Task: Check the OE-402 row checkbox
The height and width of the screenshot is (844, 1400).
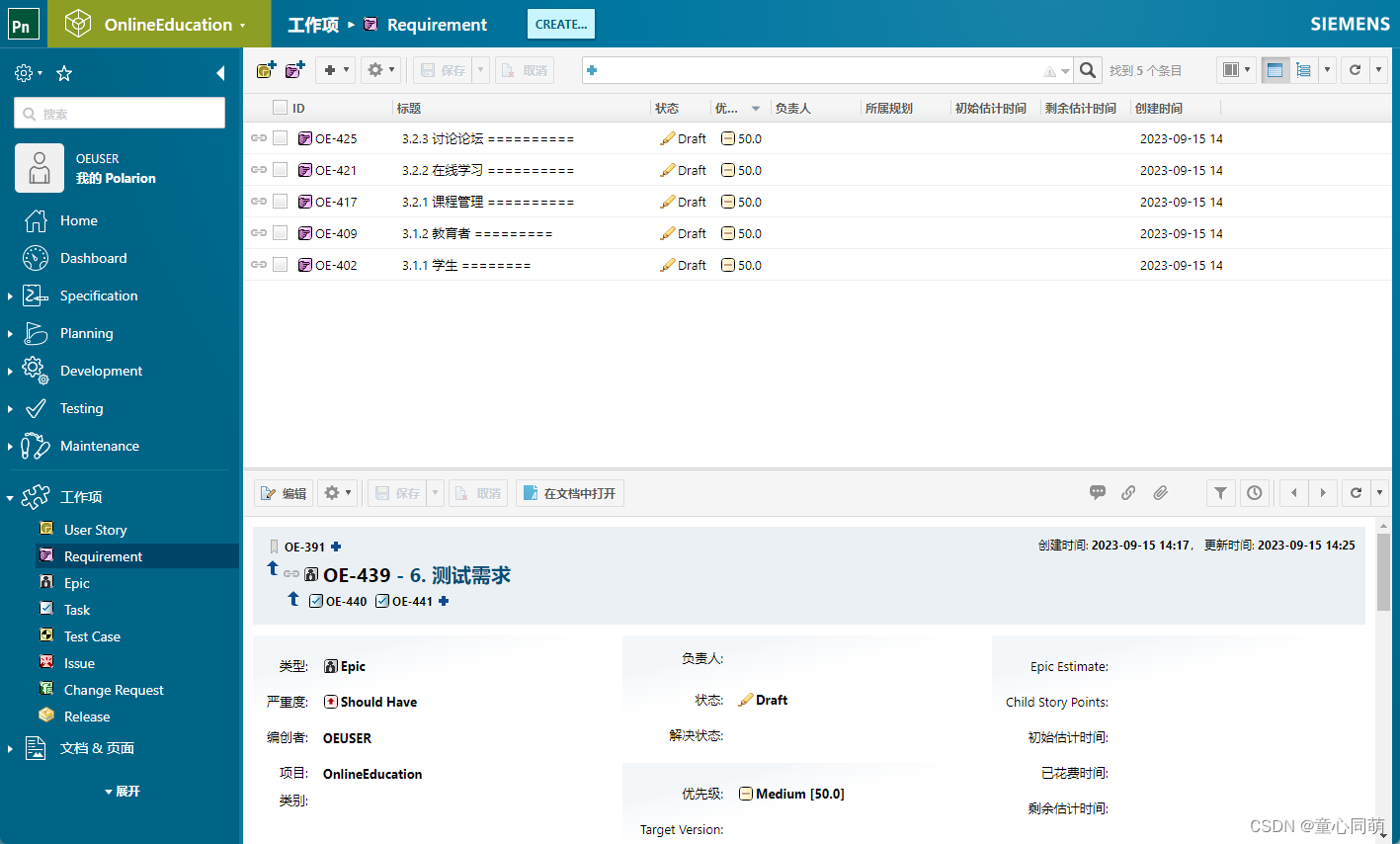Action: [x=280, y=264]
